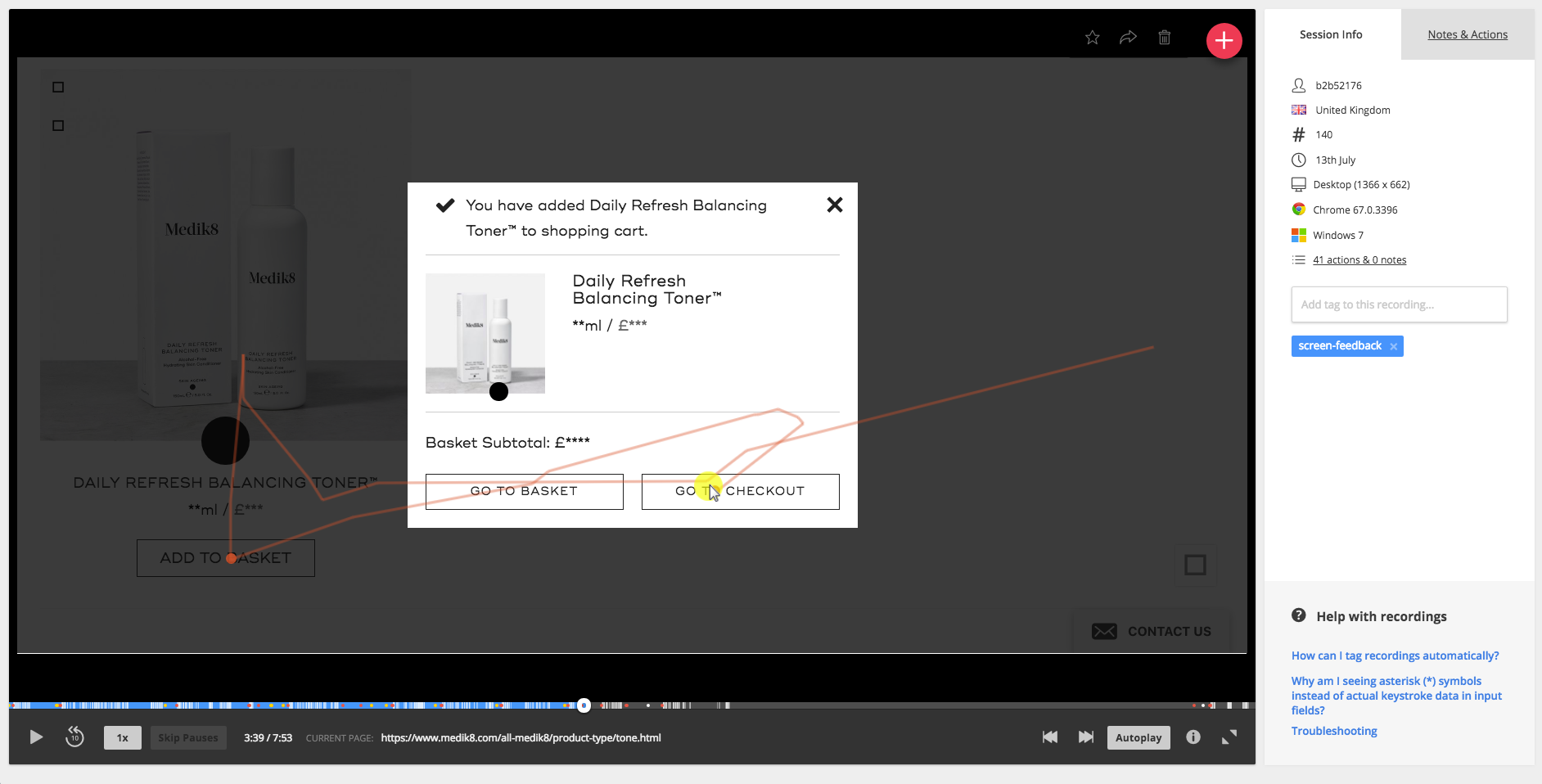
Task: Open 41 actions & 0 notes link
Action: click(1359, 260)
